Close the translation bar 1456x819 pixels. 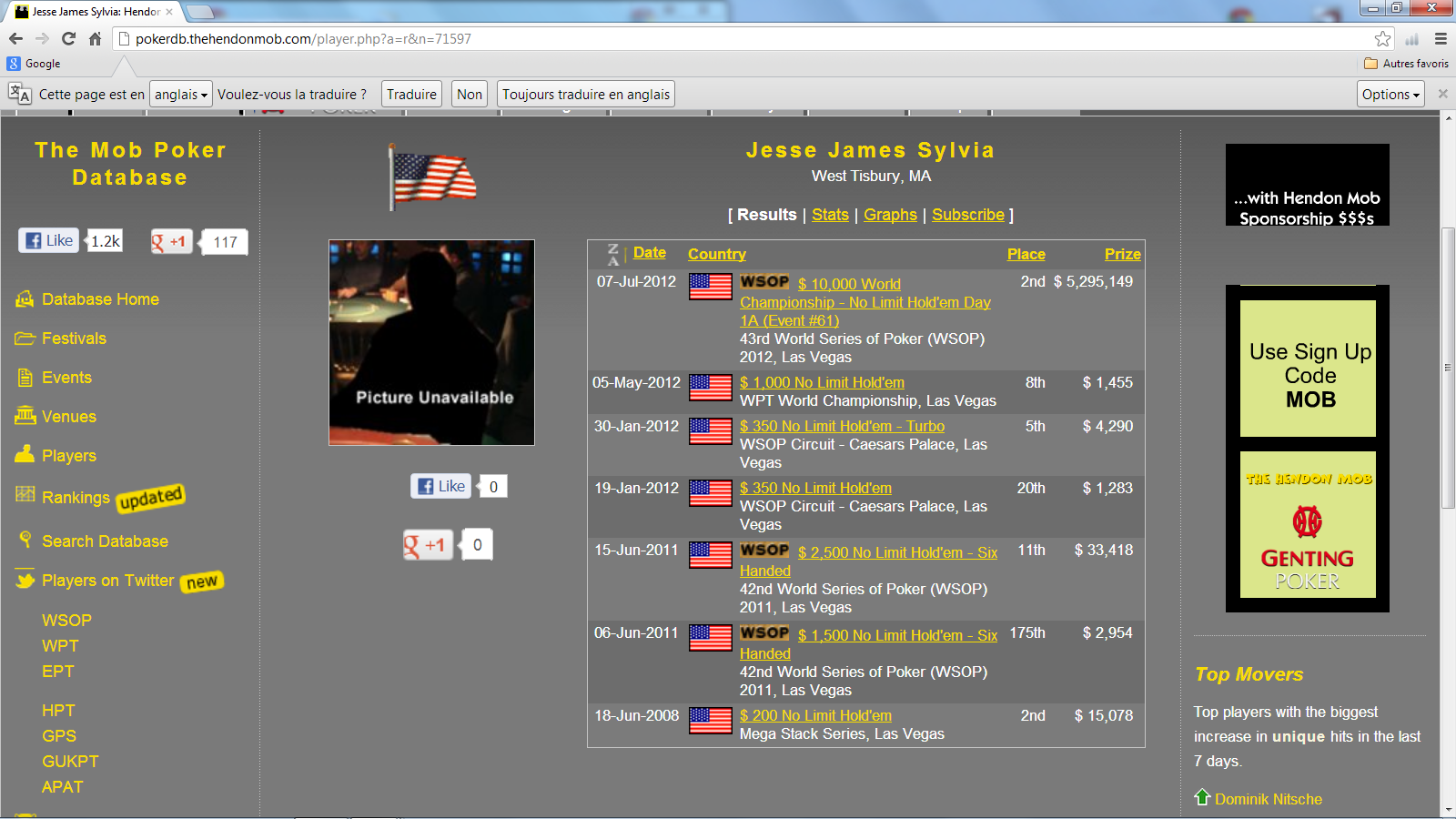[x=1442, y=94]
